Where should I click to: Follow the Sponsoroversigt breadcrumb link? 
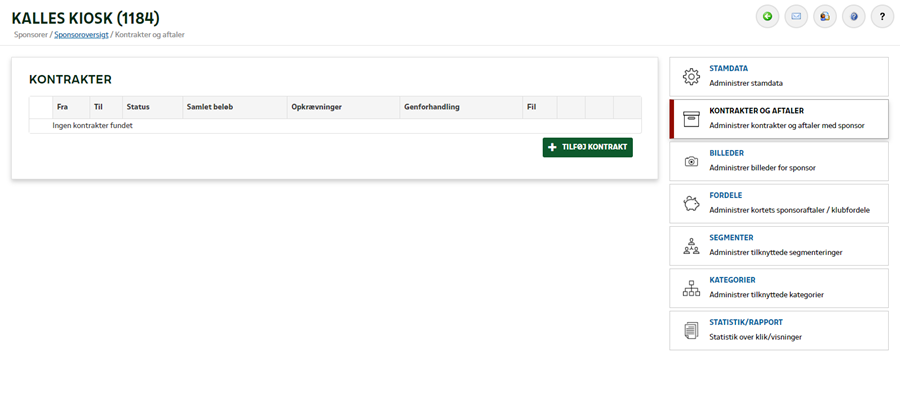pyautogui.click(x=80, y=35)
